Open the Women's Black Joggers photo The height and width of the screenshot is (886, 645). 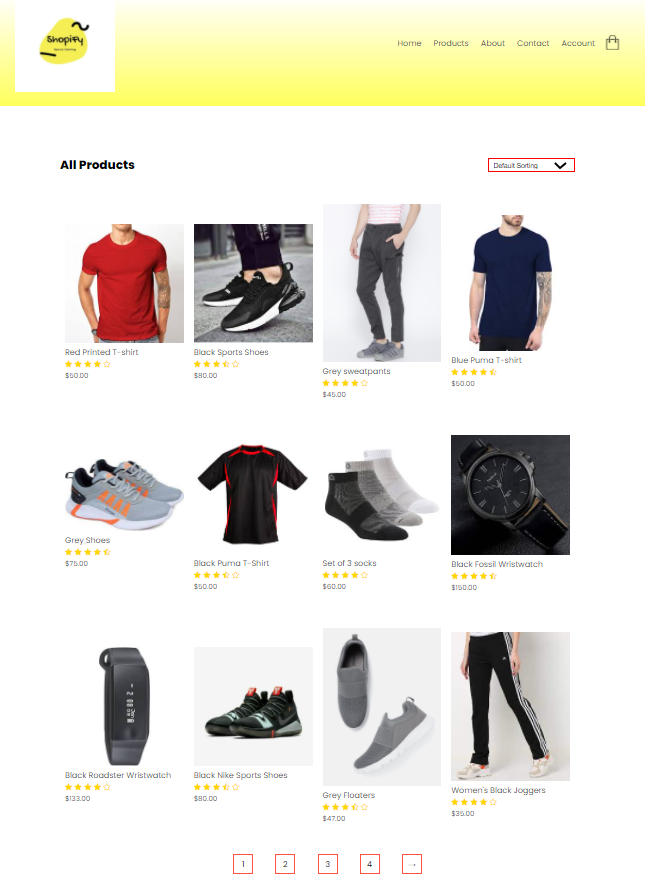click(x=510, y=706)
